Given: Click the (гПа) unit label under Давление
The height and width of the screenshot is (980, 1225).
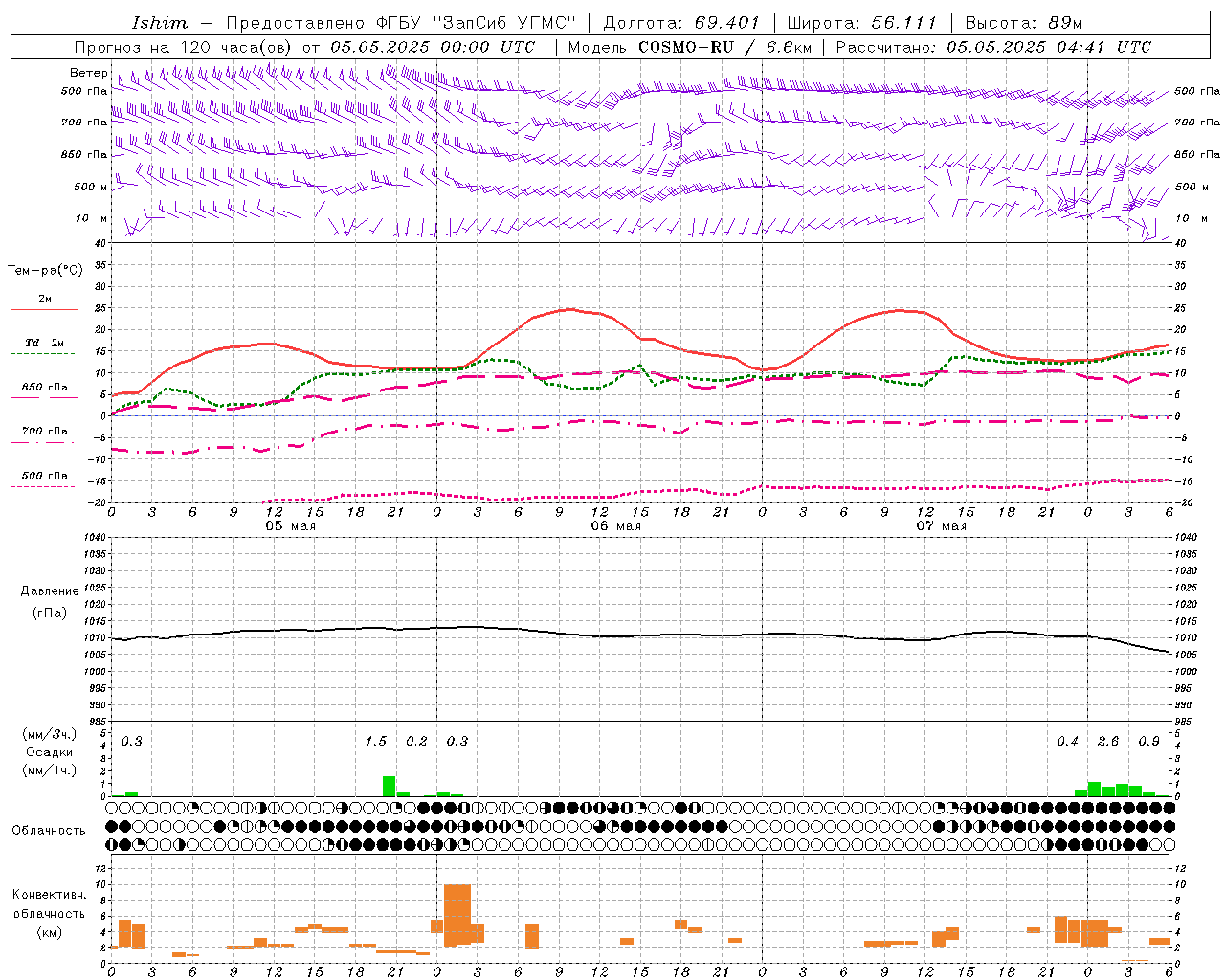Looking at the screenshot, I should point(50,612).
